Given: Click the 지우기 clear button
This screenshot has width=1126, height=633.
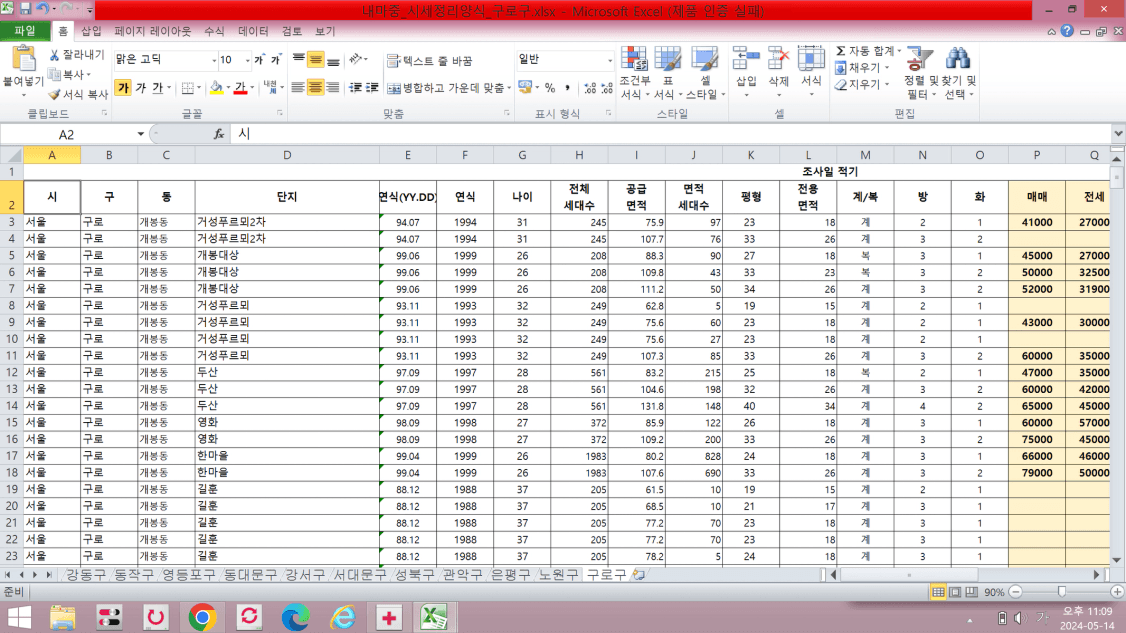Looking at the screenshot, I should pyautogui.click(x=862, y=85).
